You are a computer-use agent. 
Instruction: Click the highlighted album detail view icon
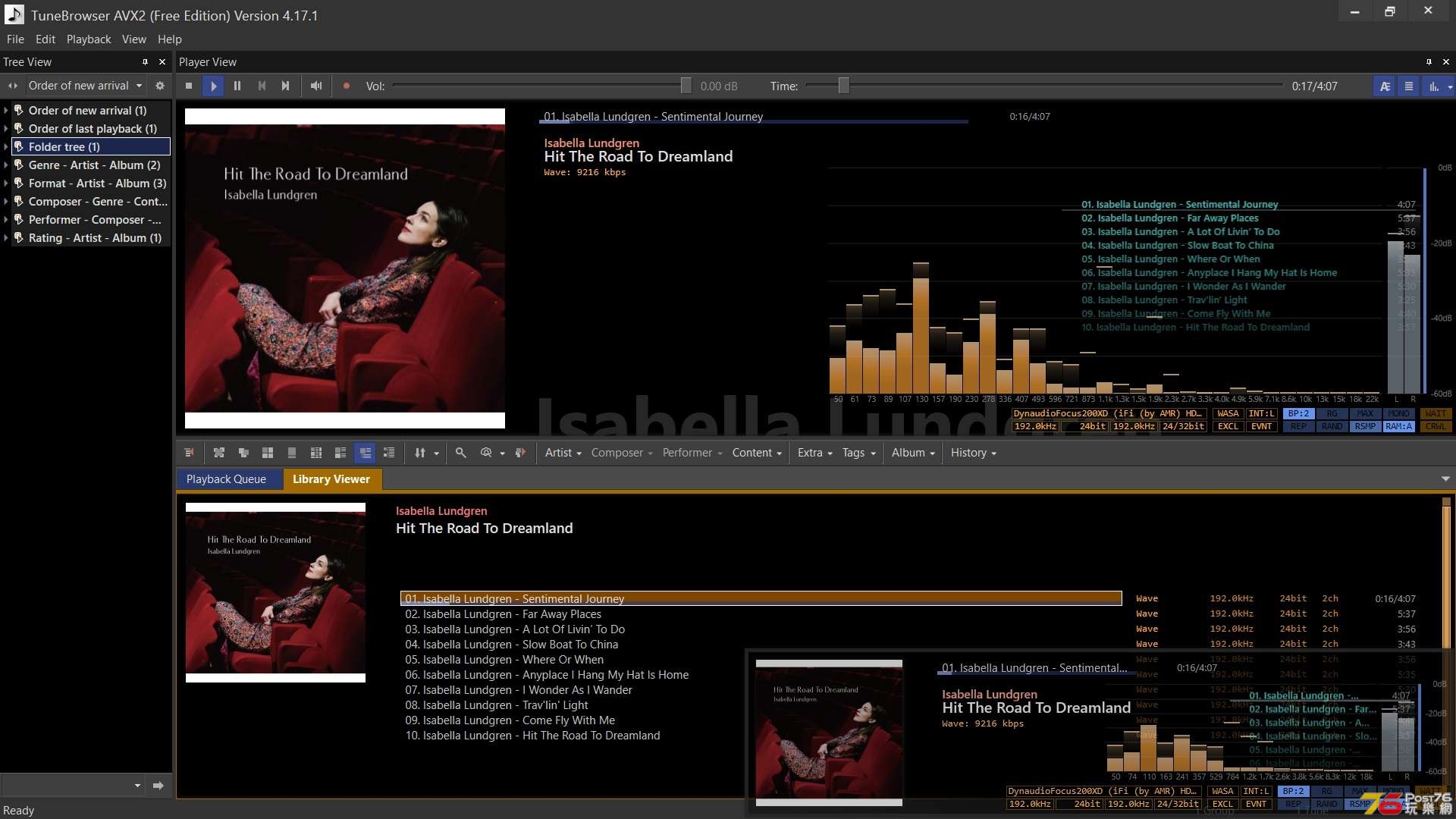coord(365,453)
